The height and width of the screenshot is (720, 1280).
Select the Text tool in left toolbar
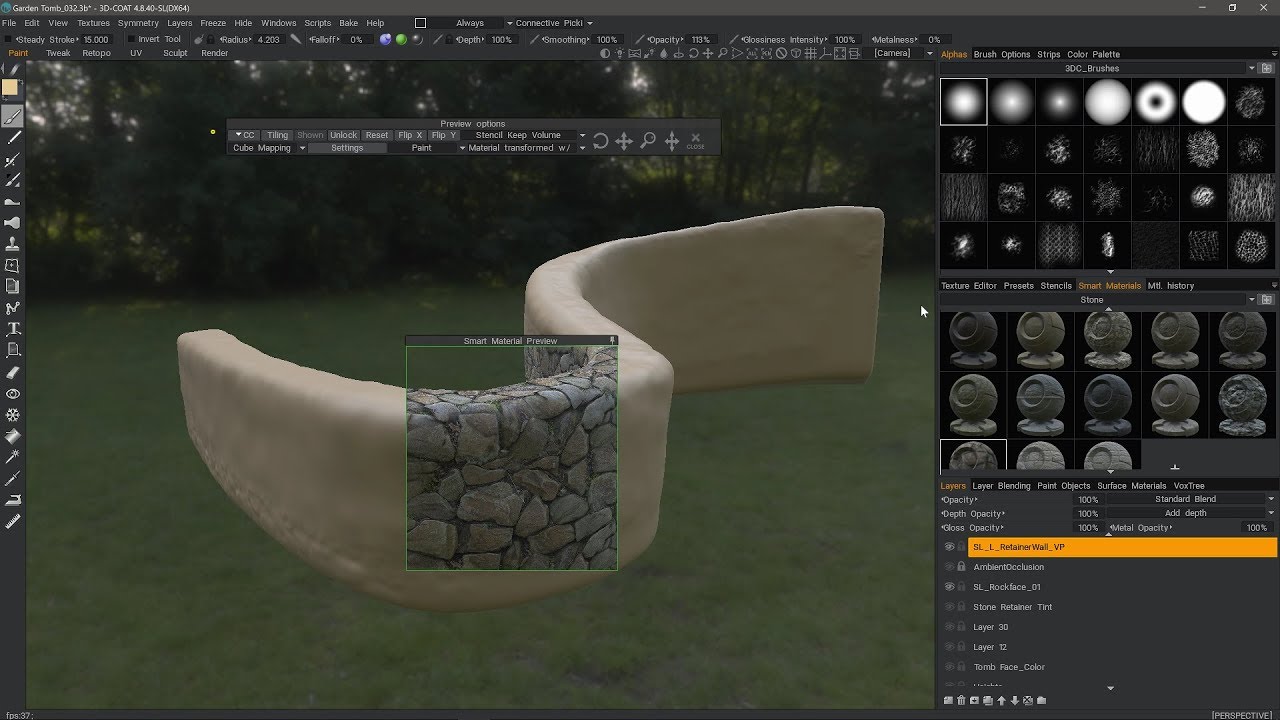point(13,328)
